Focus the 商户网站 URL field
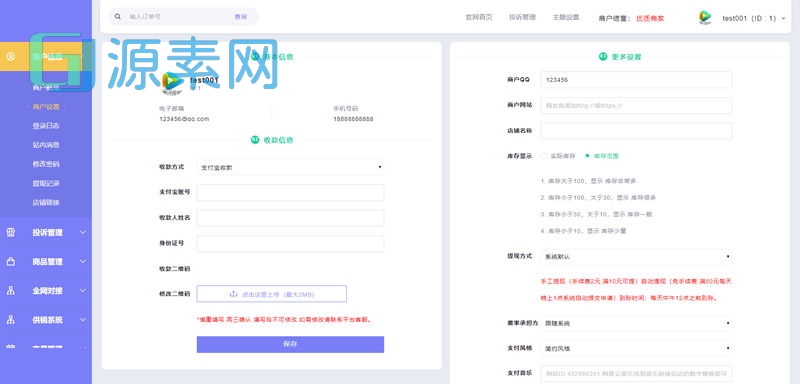Screen dimensions: 800x384 636,106
